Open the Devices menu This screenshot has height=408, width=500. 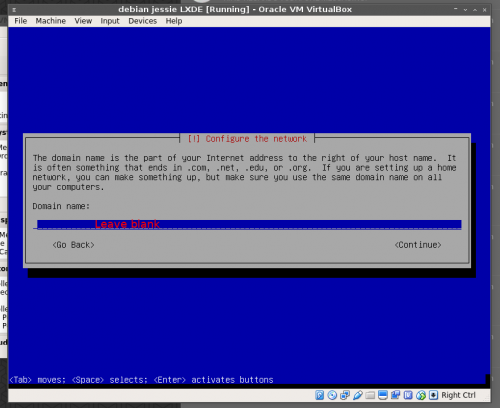point(143,21)
